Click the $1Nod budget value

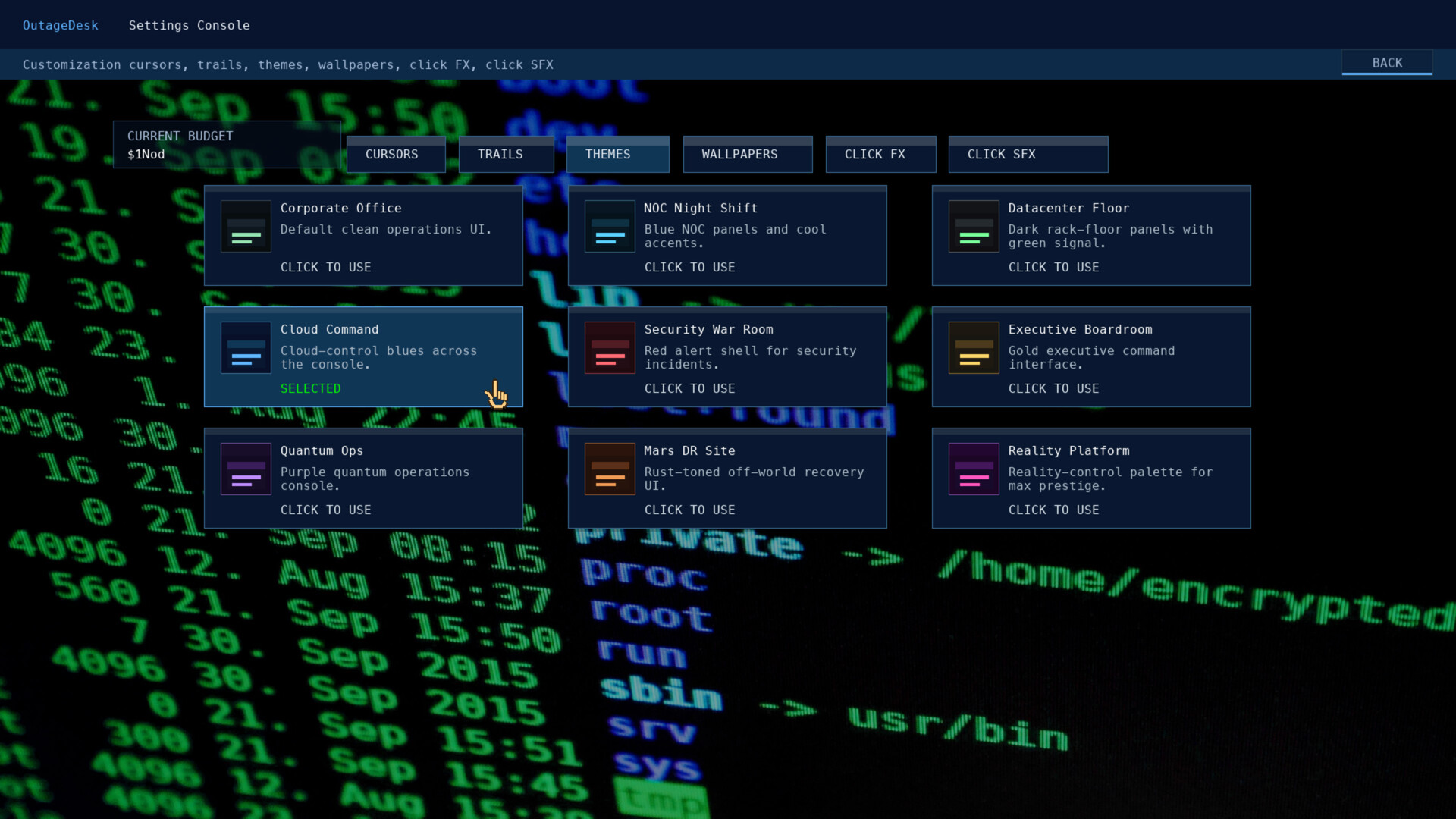(x=146, y=154)
